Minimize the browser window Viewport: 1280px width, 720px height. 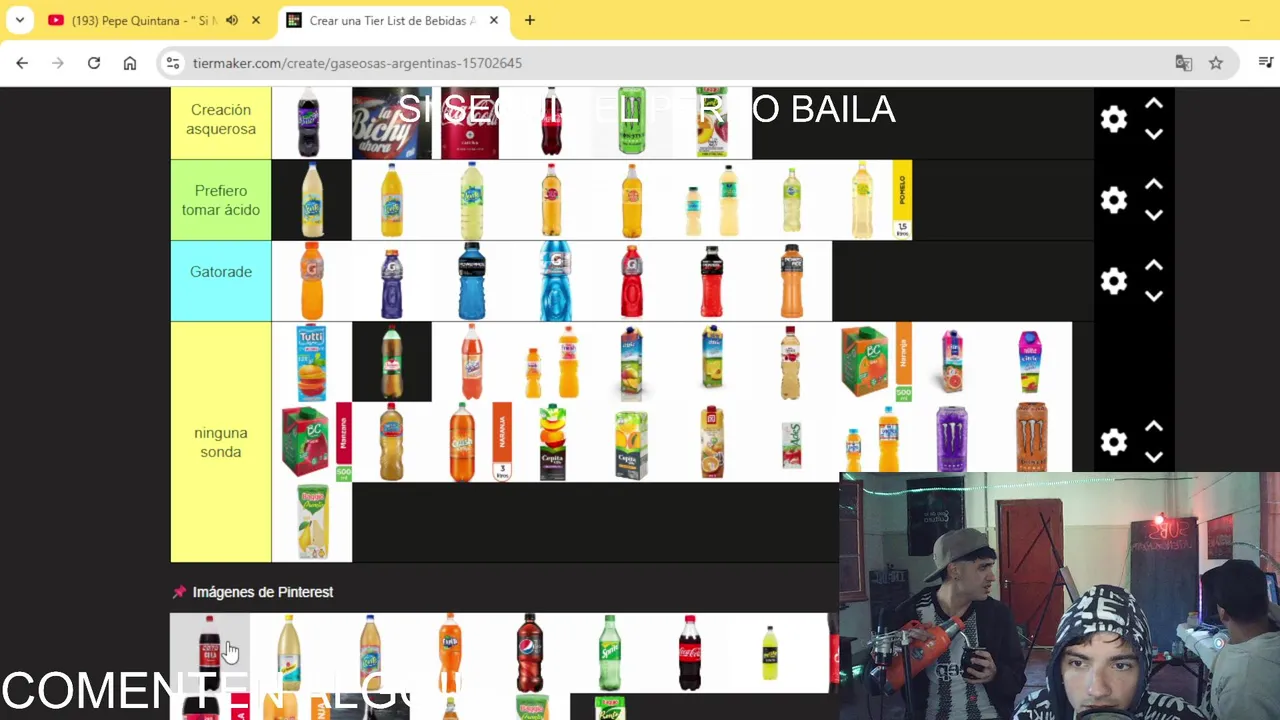pyautogui.click(x=1245, y=20)
